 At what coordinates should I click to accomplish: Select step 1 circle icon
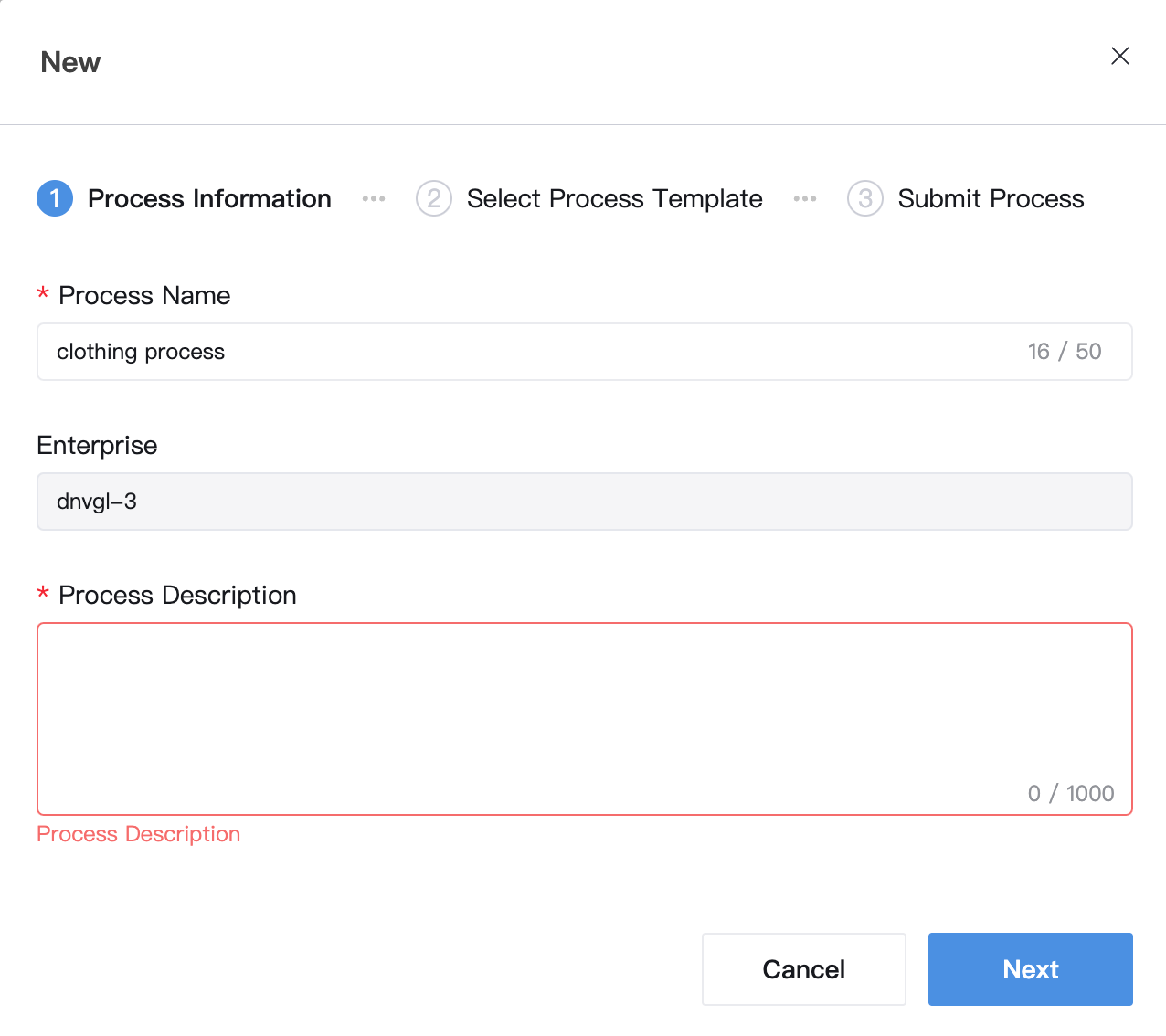(55, 198)
